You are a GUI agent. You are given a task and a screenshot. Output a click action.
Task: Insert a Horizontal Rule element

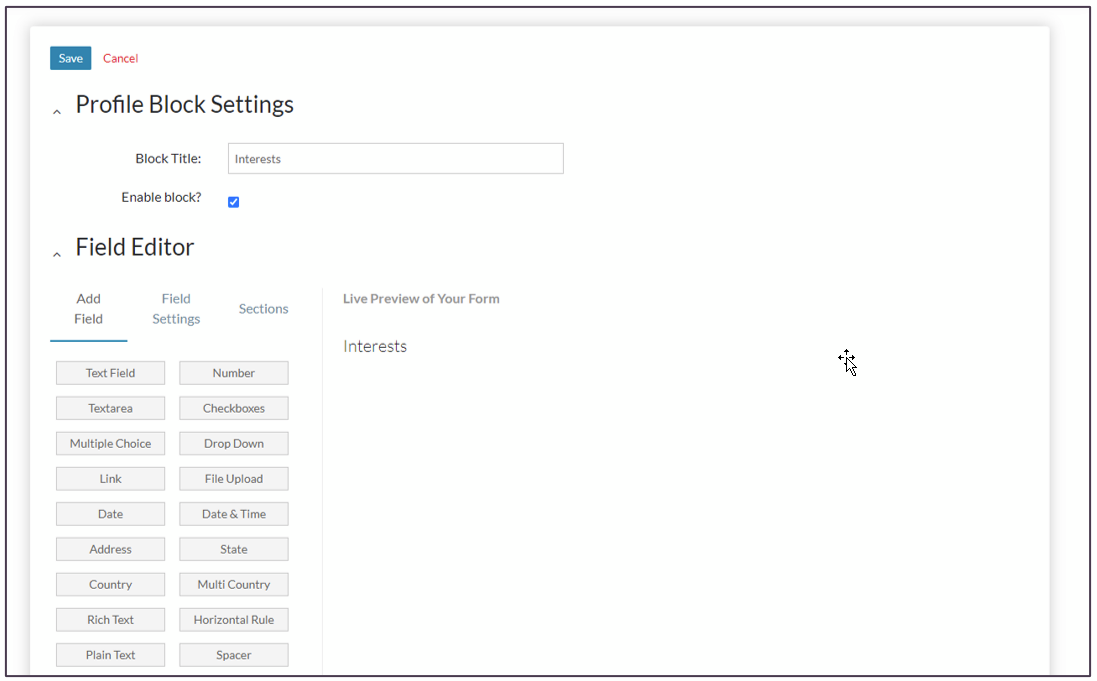(x=234, y=620)
